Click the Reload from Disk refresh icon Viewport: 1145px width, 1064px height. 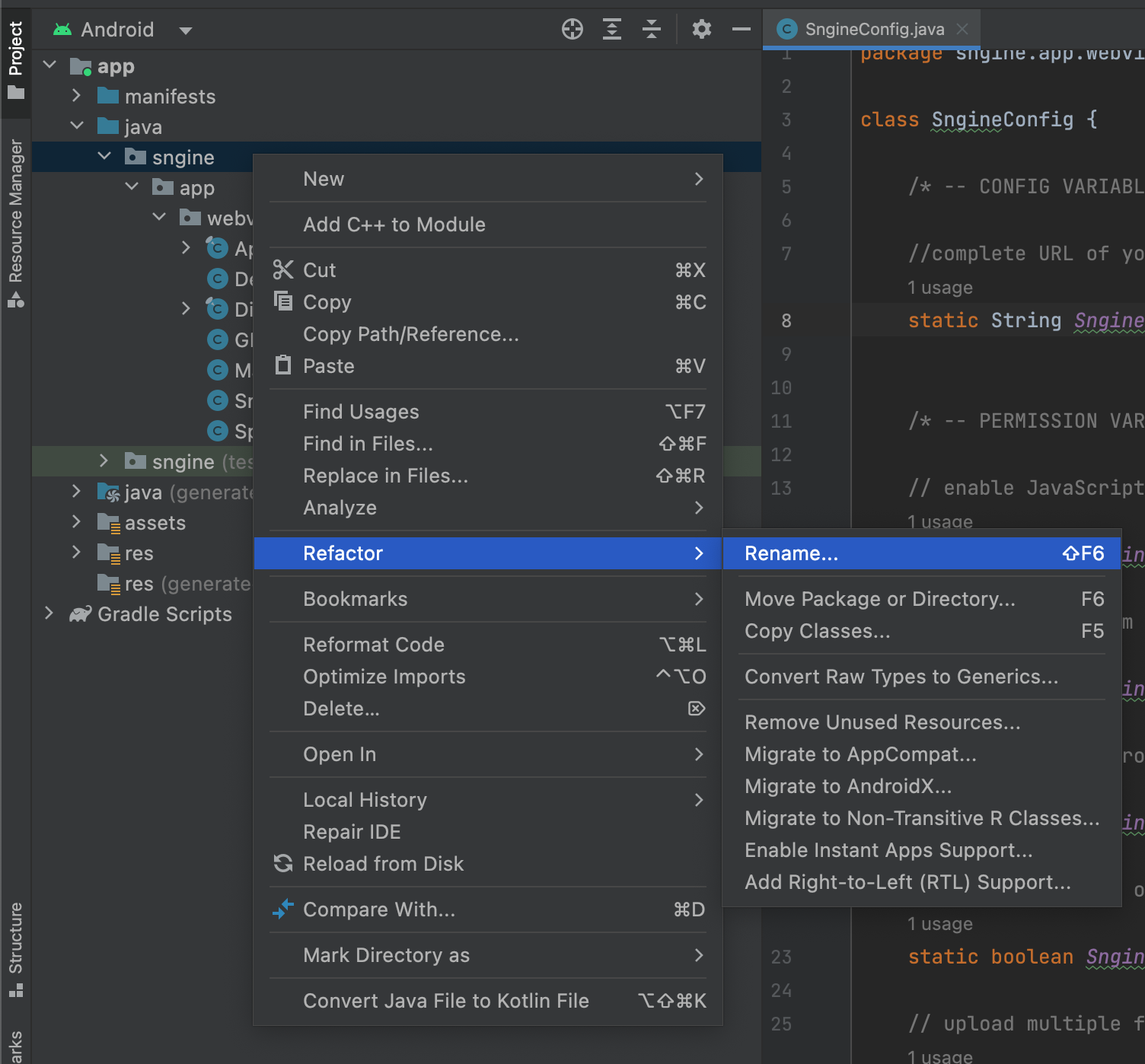pos(283,864)
